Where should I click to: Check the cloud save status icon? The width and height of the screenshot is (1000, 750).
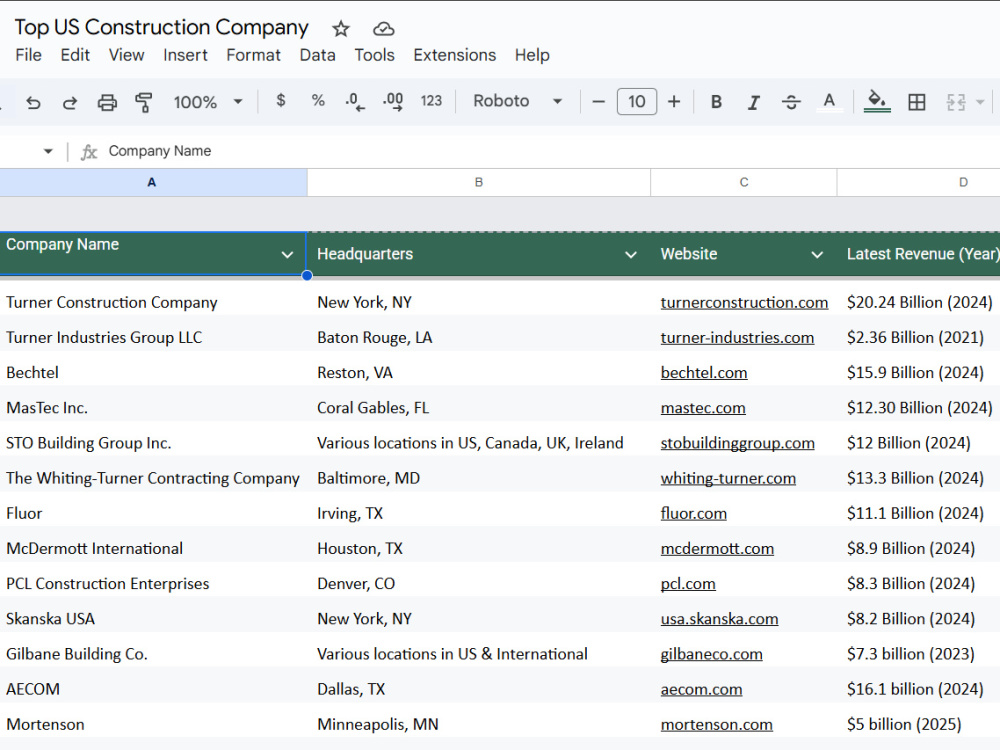(383, 29)
